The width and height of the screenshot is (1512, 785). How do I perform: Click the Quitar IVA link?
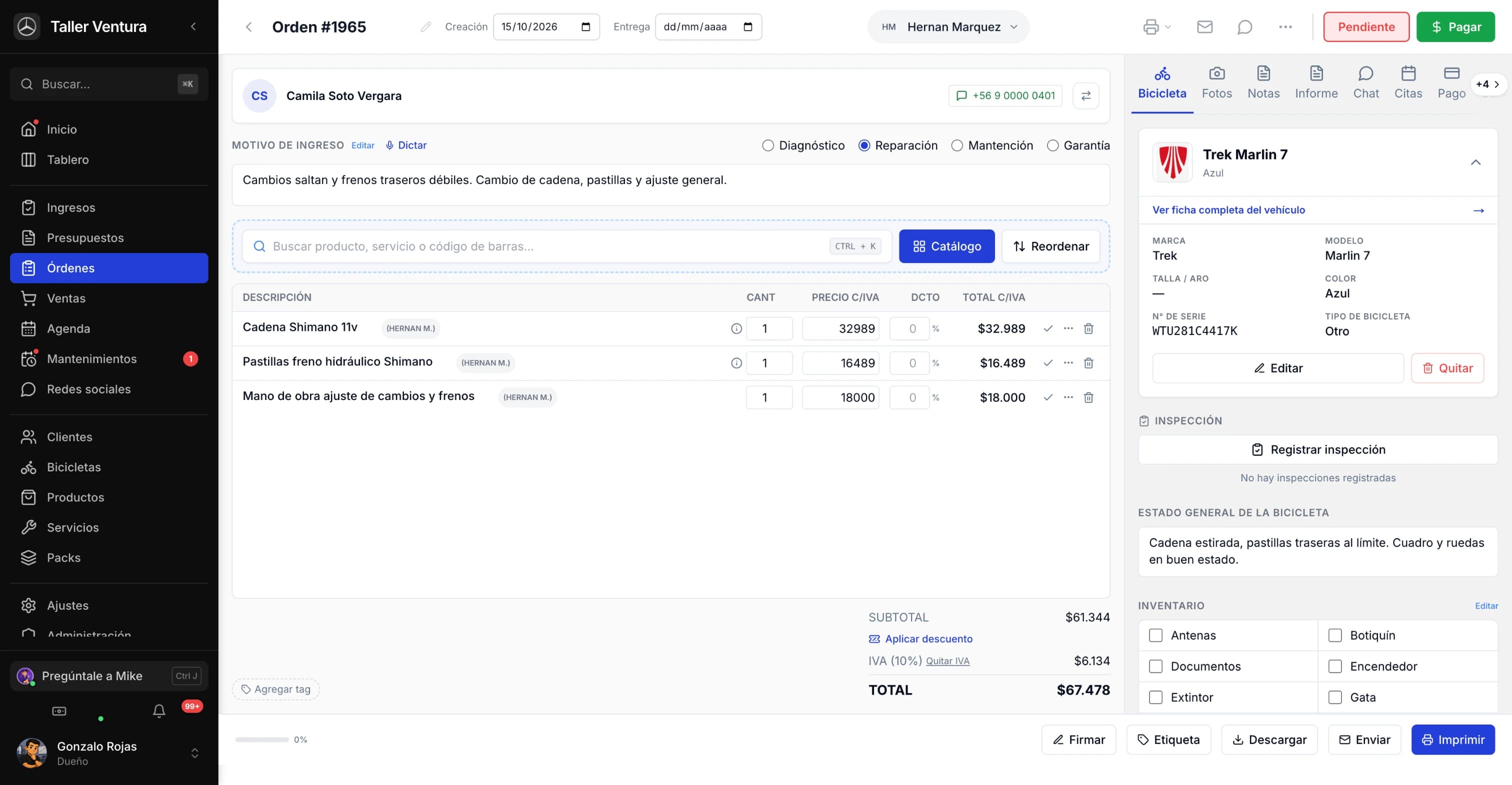(x=947, y=661)
